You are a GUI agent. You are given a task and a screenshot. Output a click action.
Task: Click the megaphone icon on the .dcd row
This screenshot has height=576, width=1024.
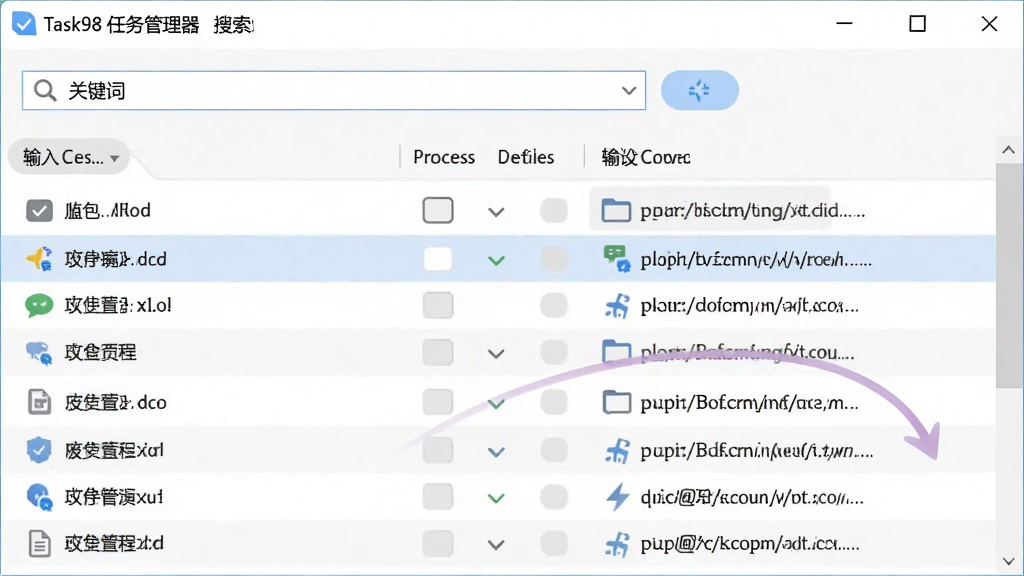pyautogui.click(x=39, y=259)
